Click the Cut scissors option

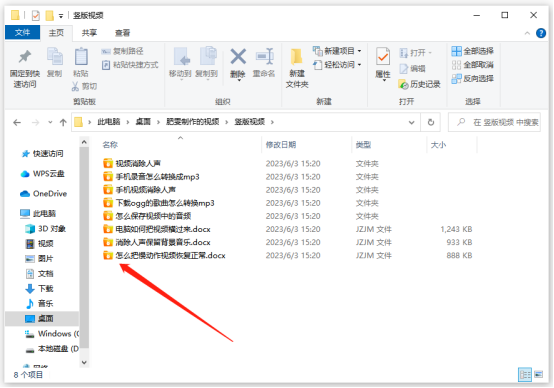pyautogui.click(x=84, y=86)
